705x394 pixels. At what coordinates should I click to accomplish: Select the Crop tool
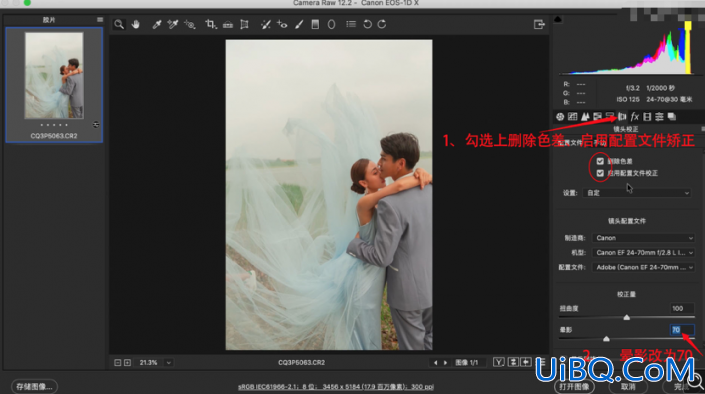(210, 24)
